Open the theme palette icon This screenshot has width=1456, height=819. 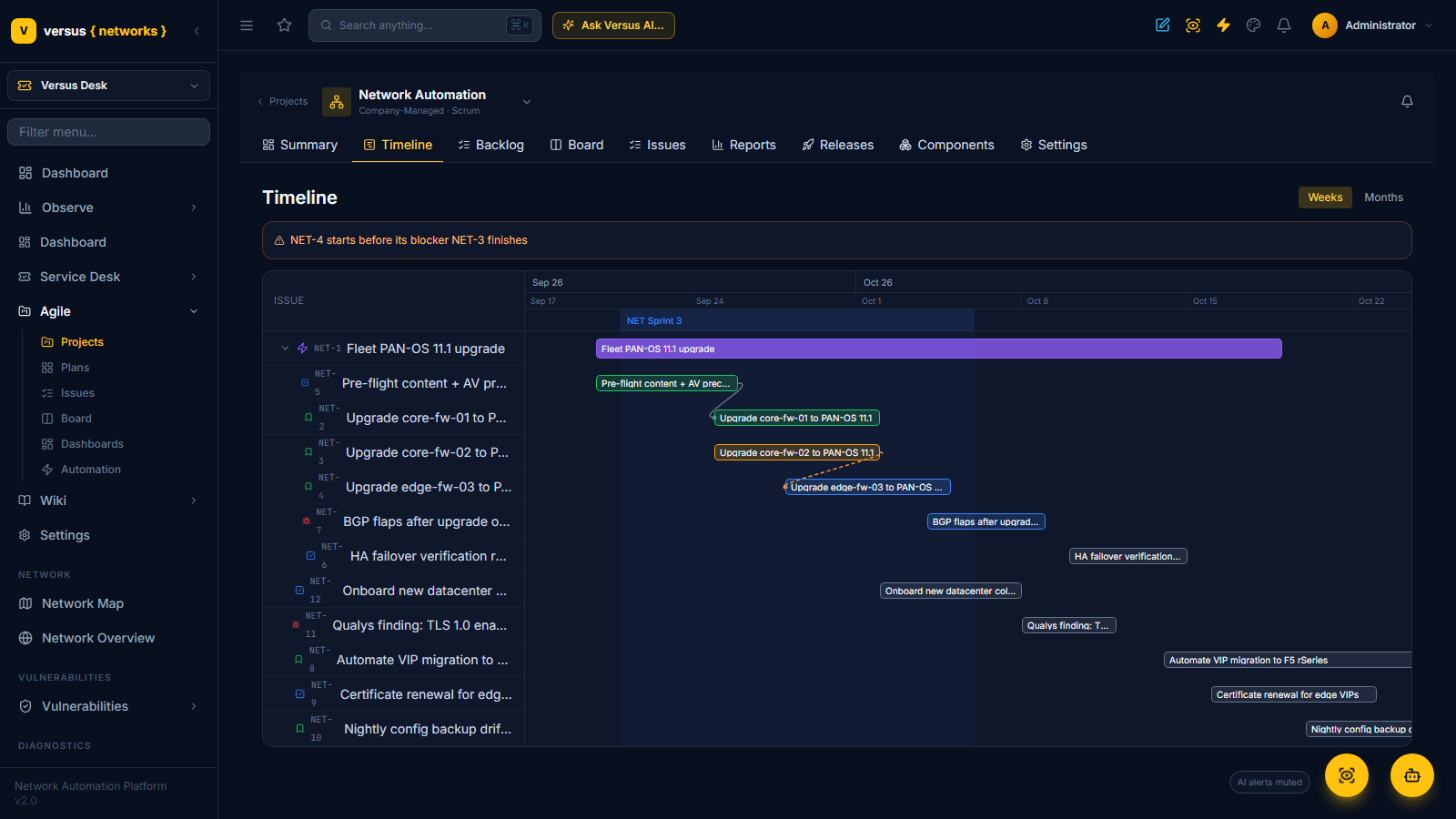click(x=1254, y=25)
